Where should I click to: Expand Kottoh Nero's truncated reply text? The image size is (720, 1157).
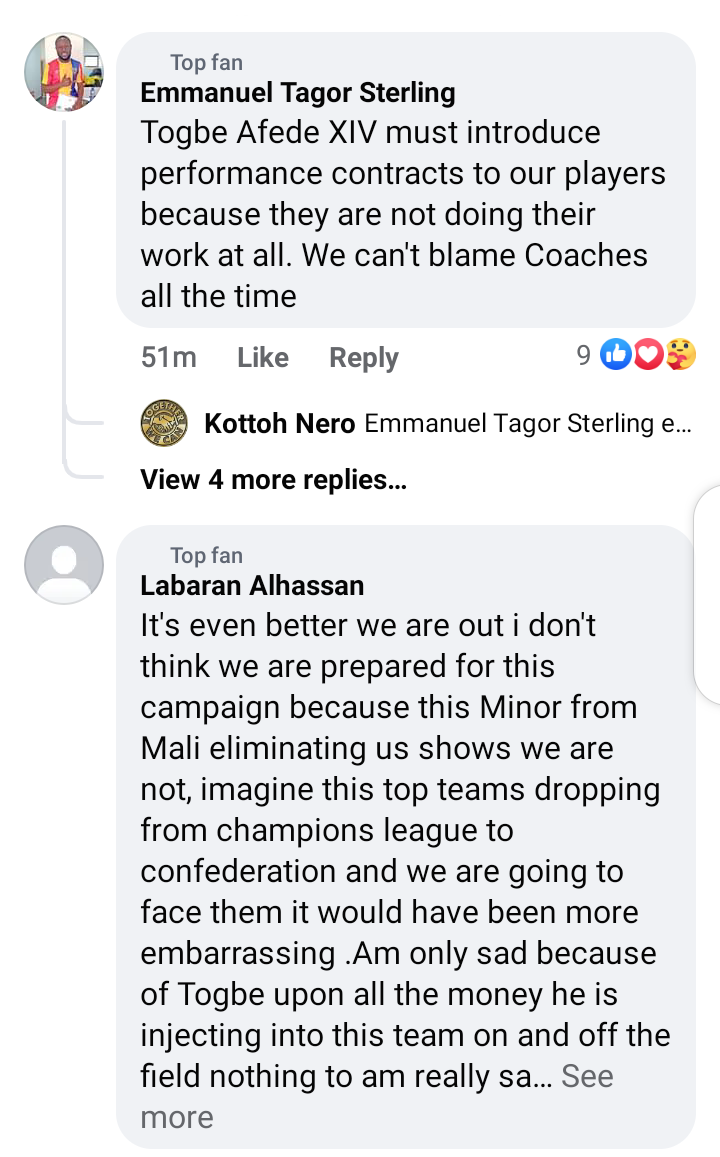[x=526, y=423]
